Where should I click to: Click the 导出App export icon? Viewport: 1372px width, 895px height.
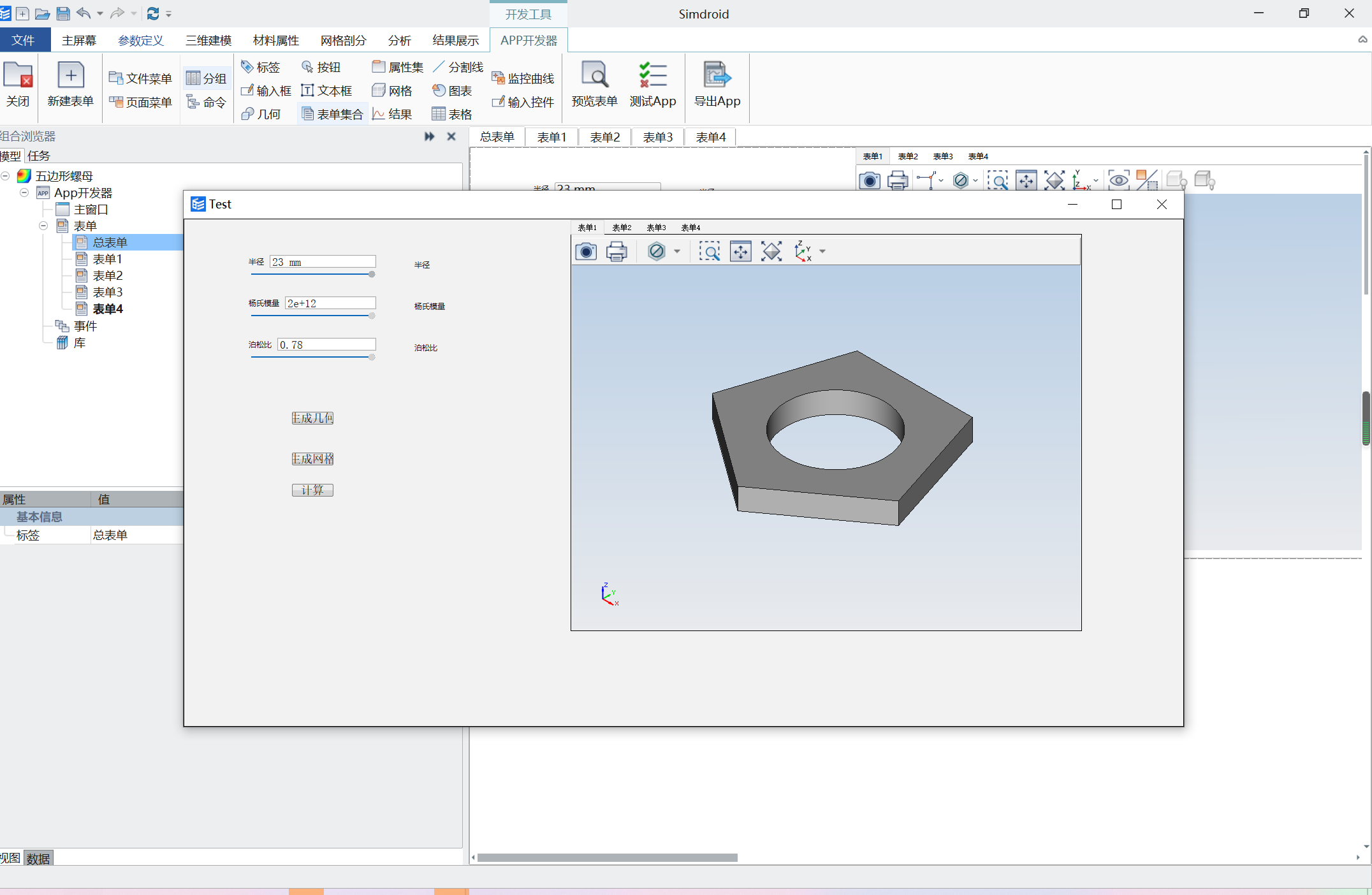(x=717, y=84)
